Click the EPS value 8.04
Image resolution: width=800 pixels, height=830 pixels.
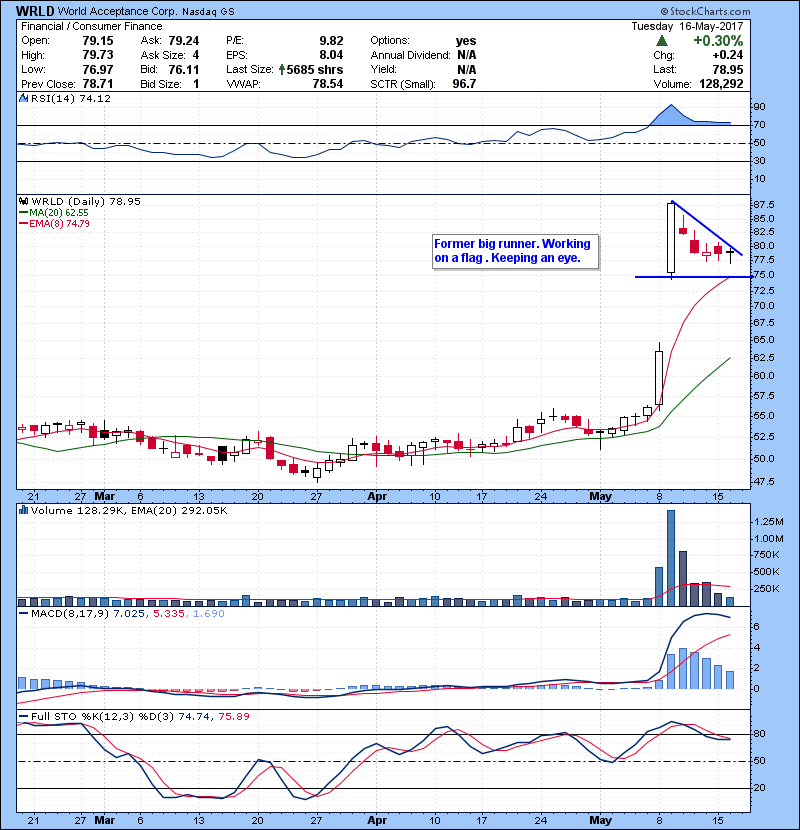(331, 55)
